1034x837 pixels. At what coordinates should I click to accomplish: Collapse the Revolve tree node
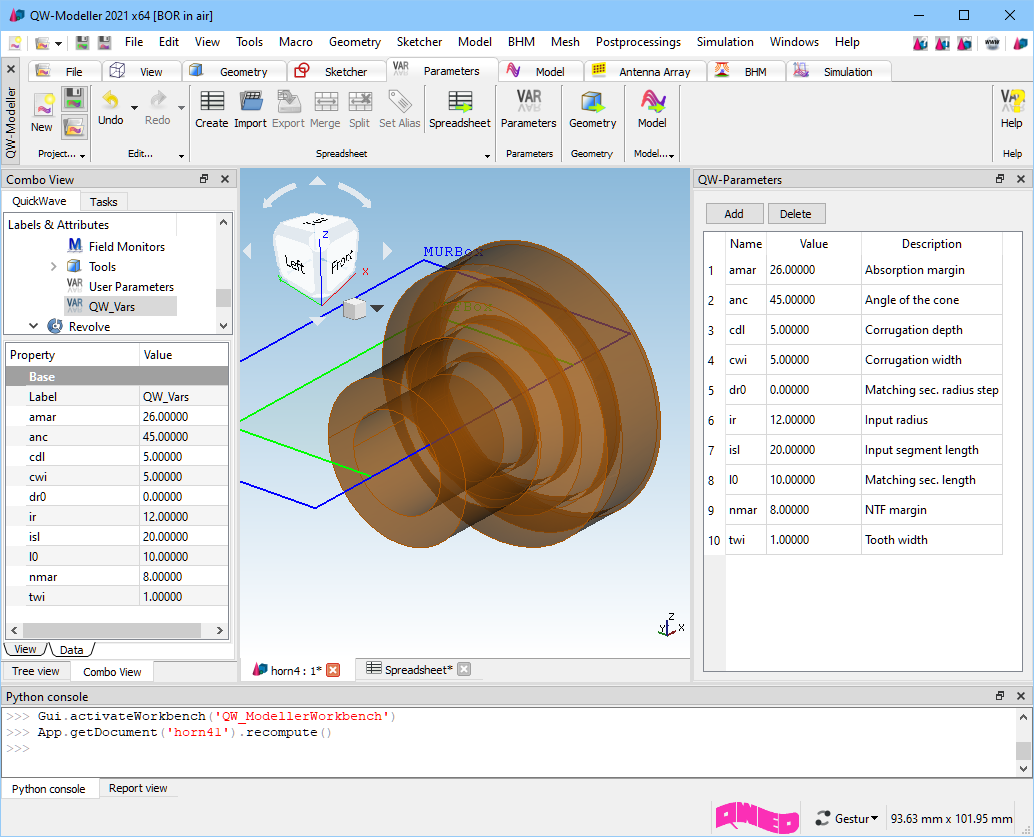34,326
